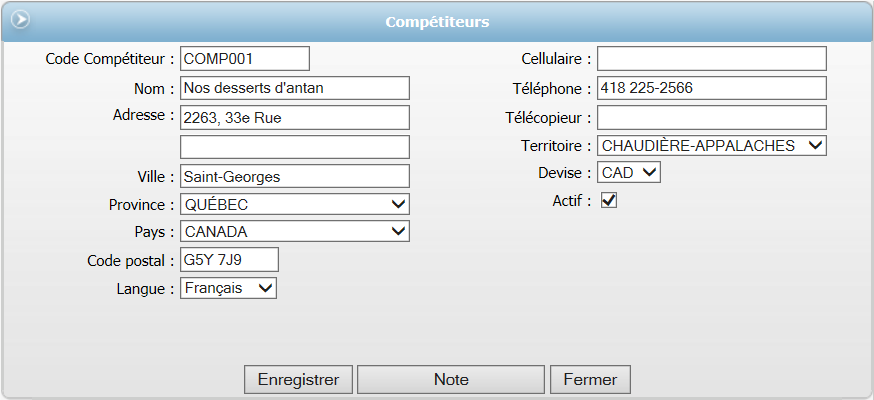This screenshot has width=874, height=400.
Task: Expand the Territoire dropdown CHAUDIÈRE-APPALACHES
Action: pyautogui.click(x=711, y=145)
